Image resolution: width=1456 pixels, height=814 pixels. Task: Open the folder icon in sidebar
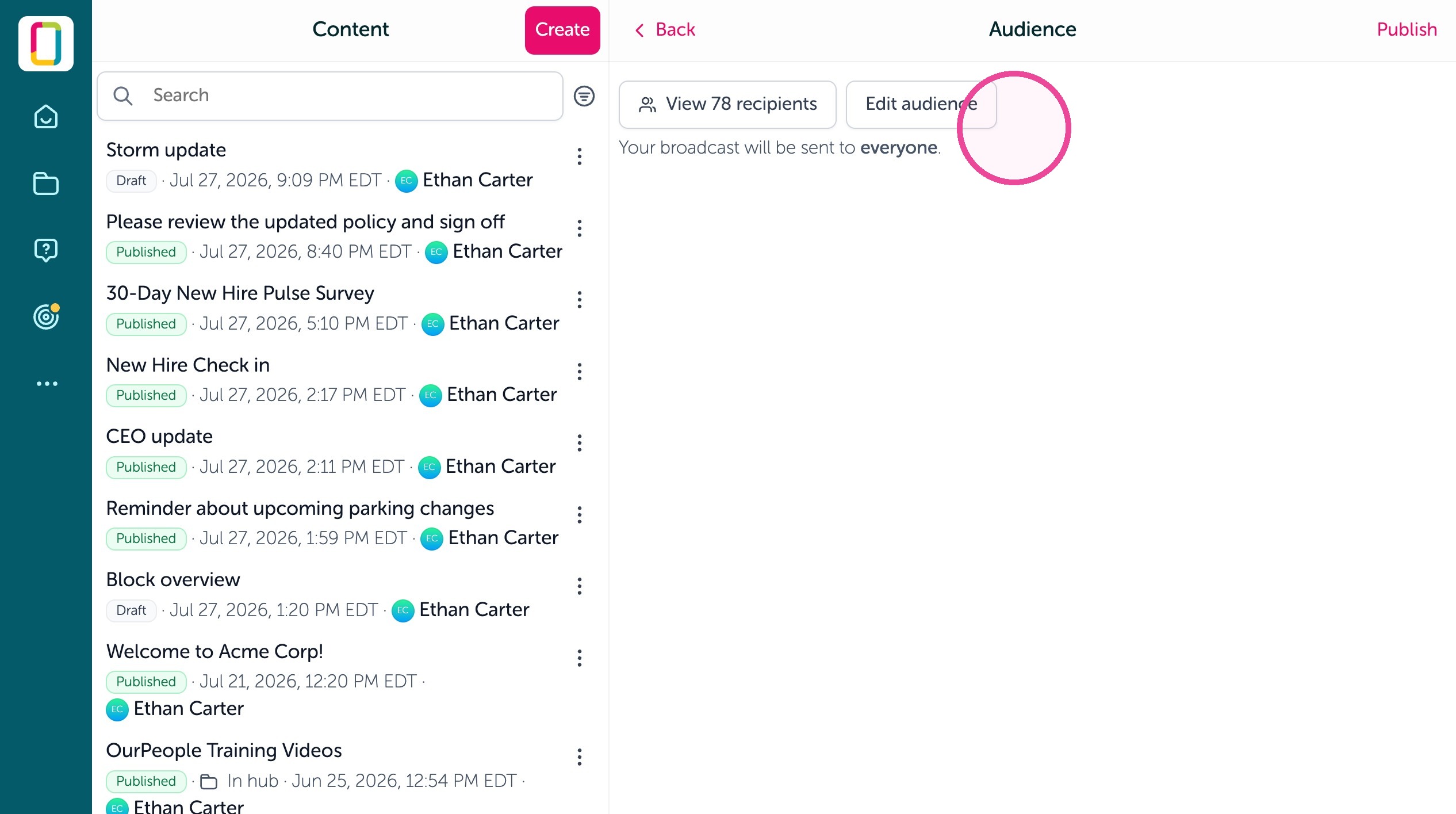pyautogui.click(x=46, y=184)
